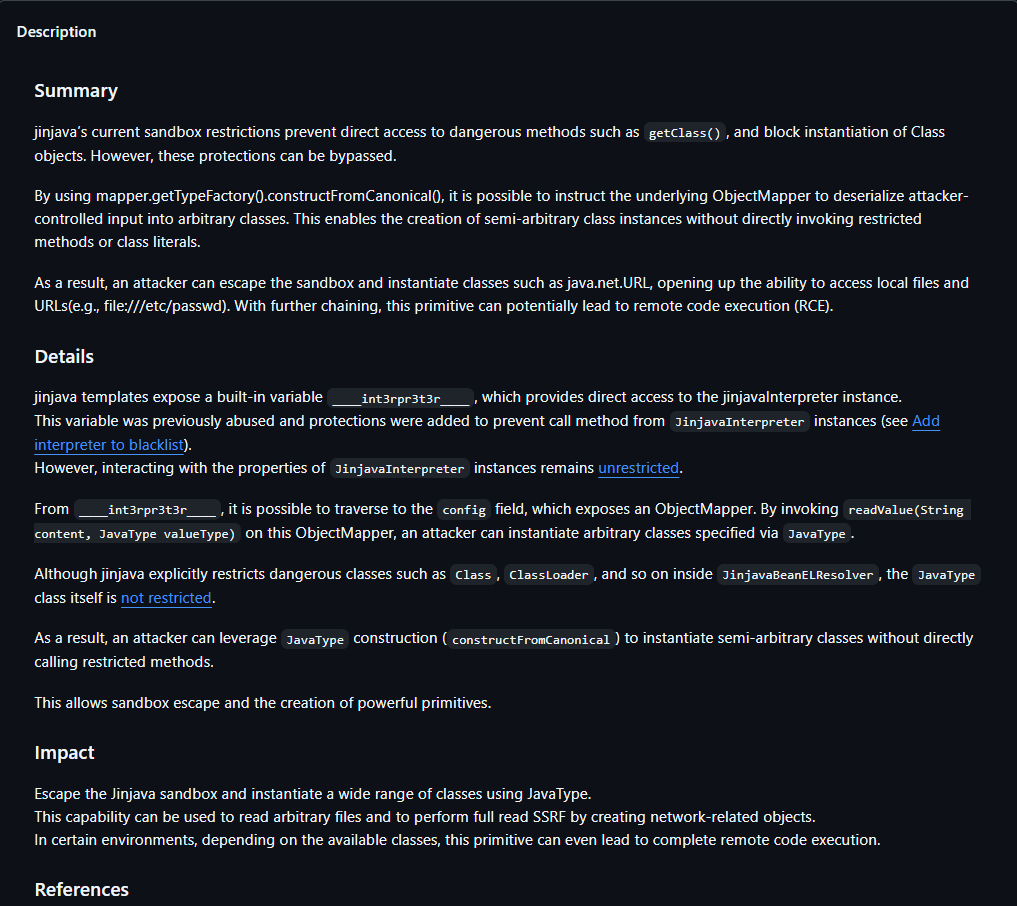This screenshot has height=906, width=1017.
Task: Click the int3rpr3t3r code after "built-in variable"
Action: pos(400,398)
